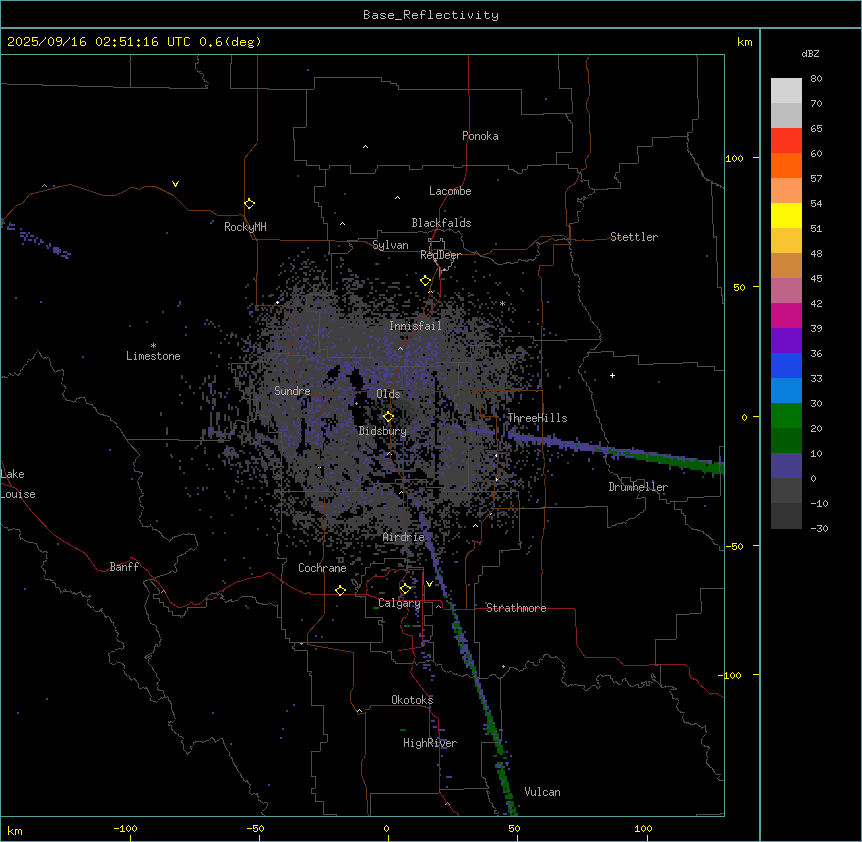862x842 pixels.
Task: Click the Lake Louise label
Action: 18,484
